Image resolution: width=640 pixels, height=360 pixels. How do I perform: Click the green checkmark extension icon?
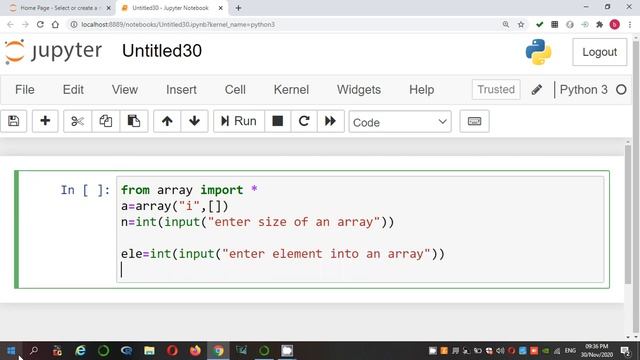[x=540, y=24]
